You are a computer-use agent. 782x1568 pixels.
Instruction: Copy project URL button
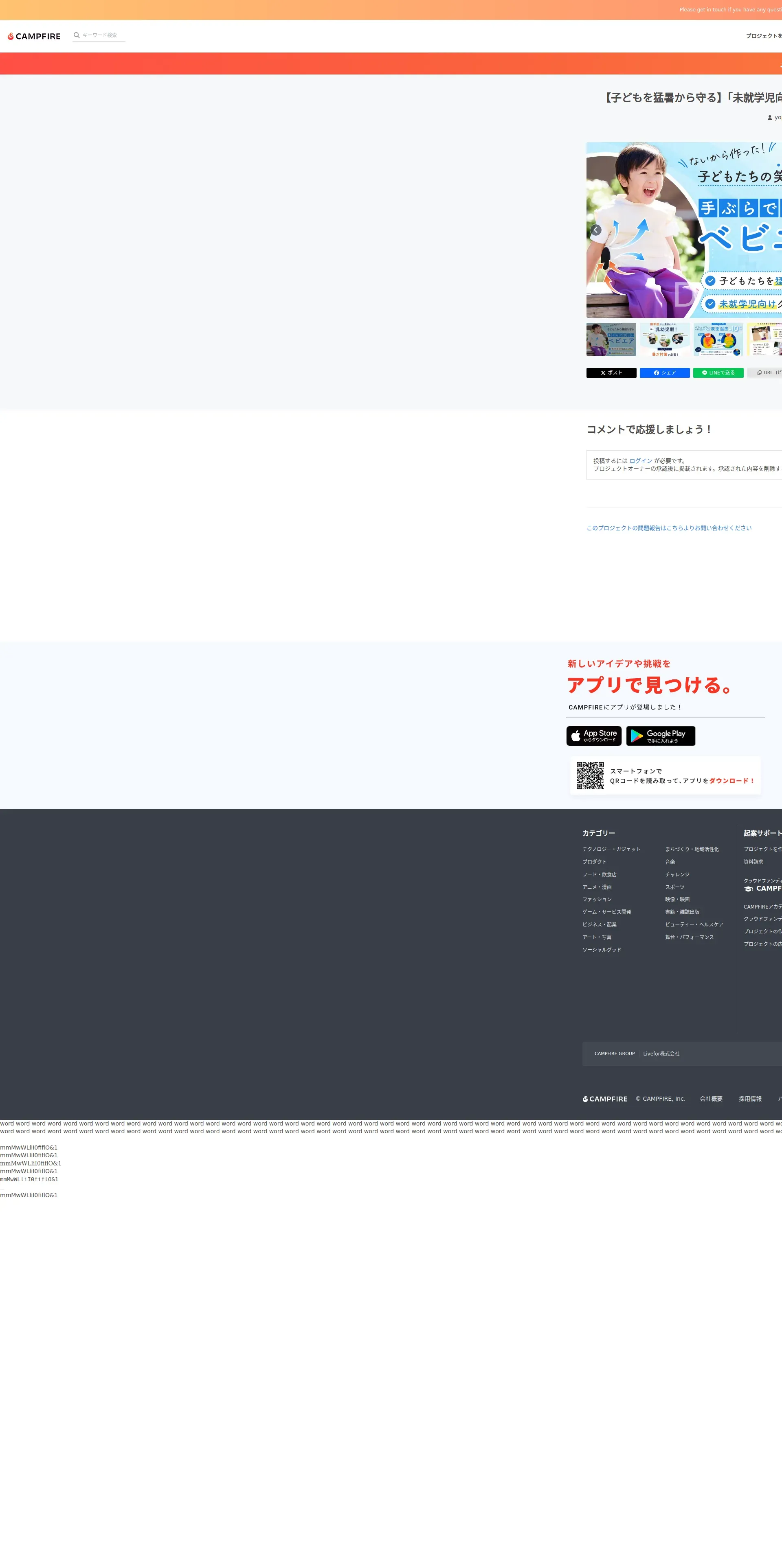click(x=766, y=372)
